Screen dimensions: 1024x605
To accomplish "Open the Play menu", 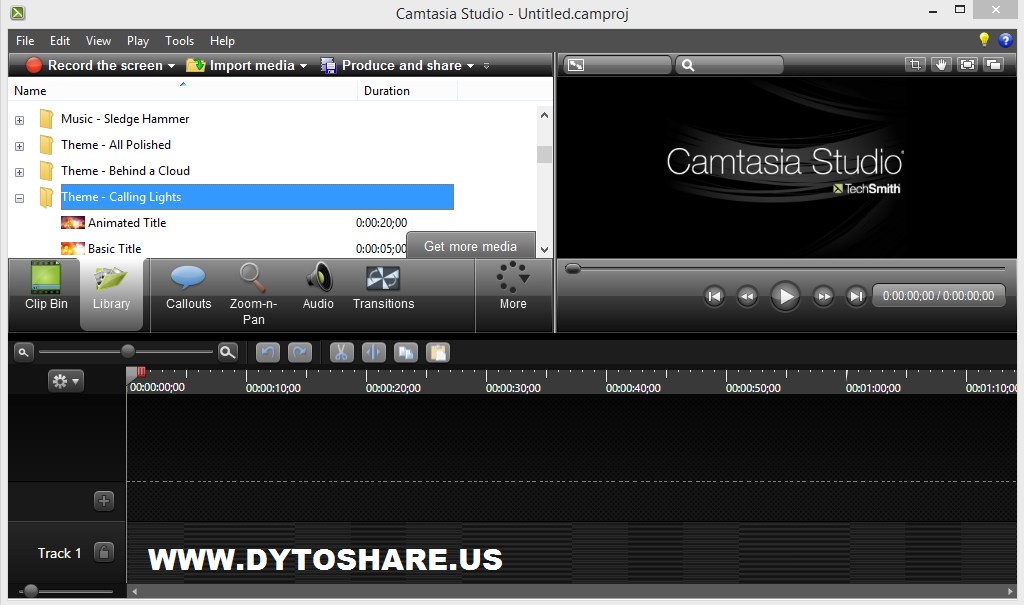I will [x=138, y=41].
